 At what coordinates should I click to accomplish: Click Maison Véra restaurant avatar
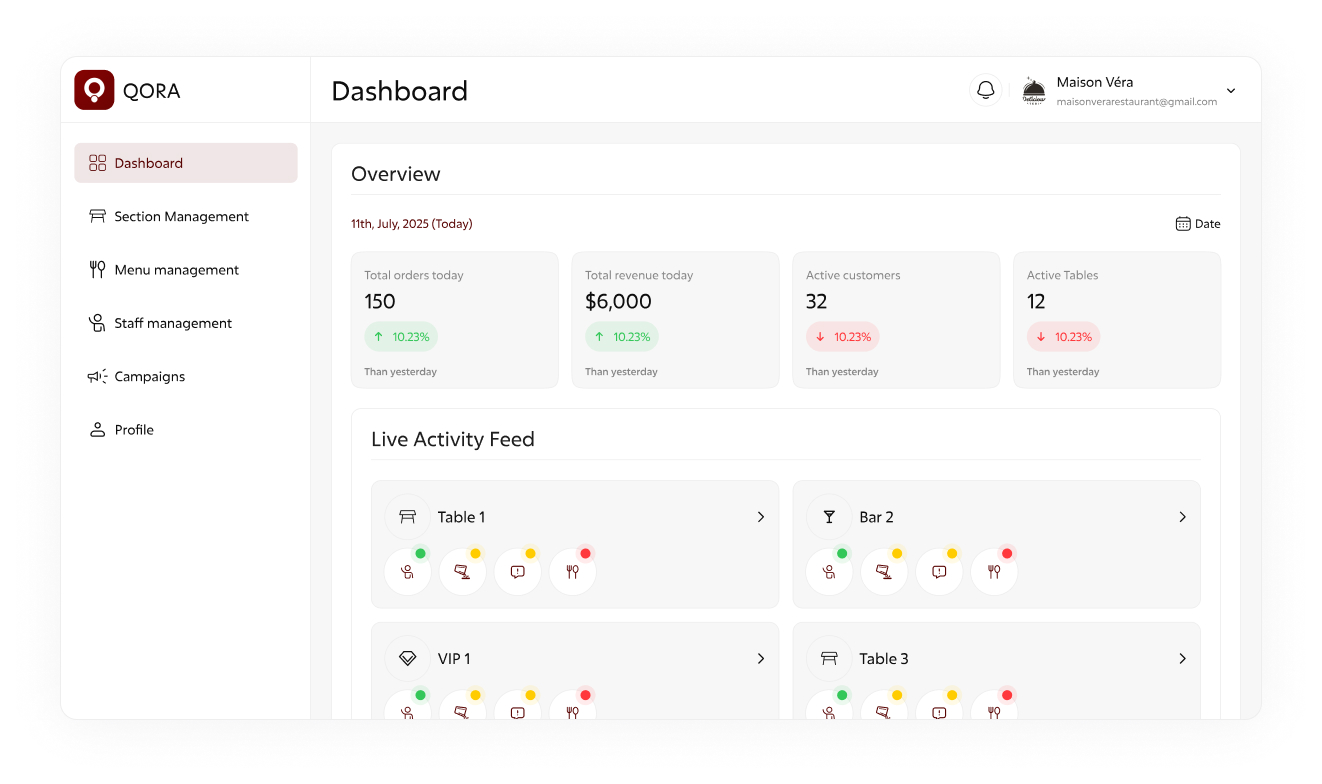click(1034, 91)
